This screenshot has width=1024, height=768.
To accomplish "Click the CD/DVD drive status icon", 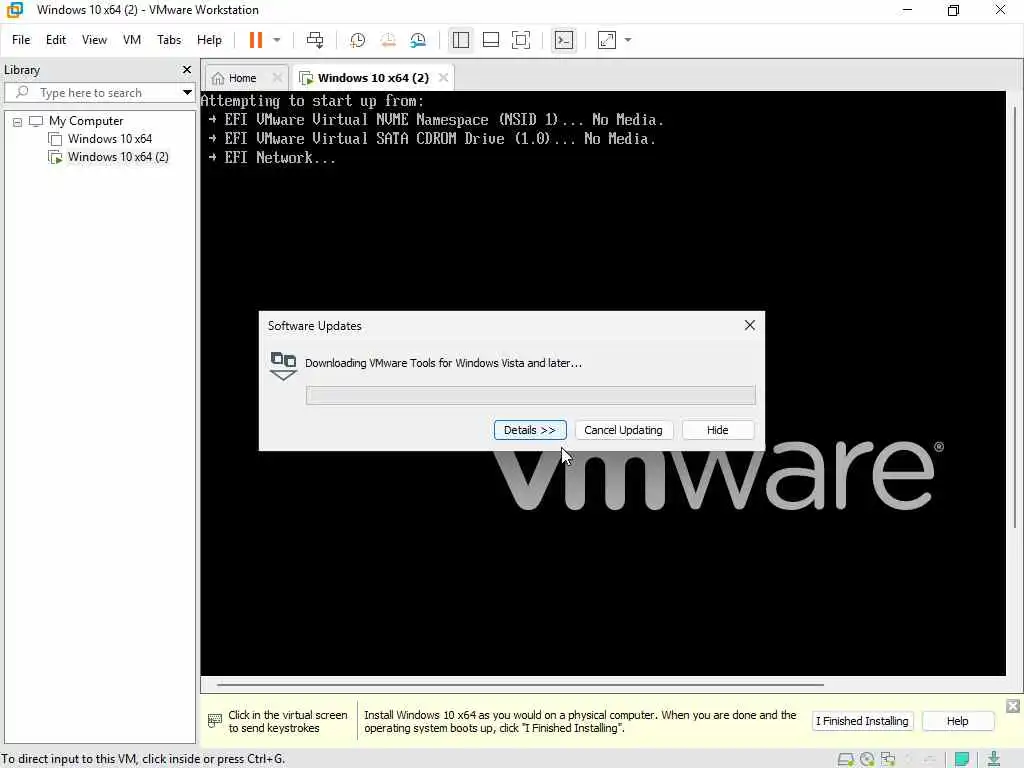I will (867, 760).
